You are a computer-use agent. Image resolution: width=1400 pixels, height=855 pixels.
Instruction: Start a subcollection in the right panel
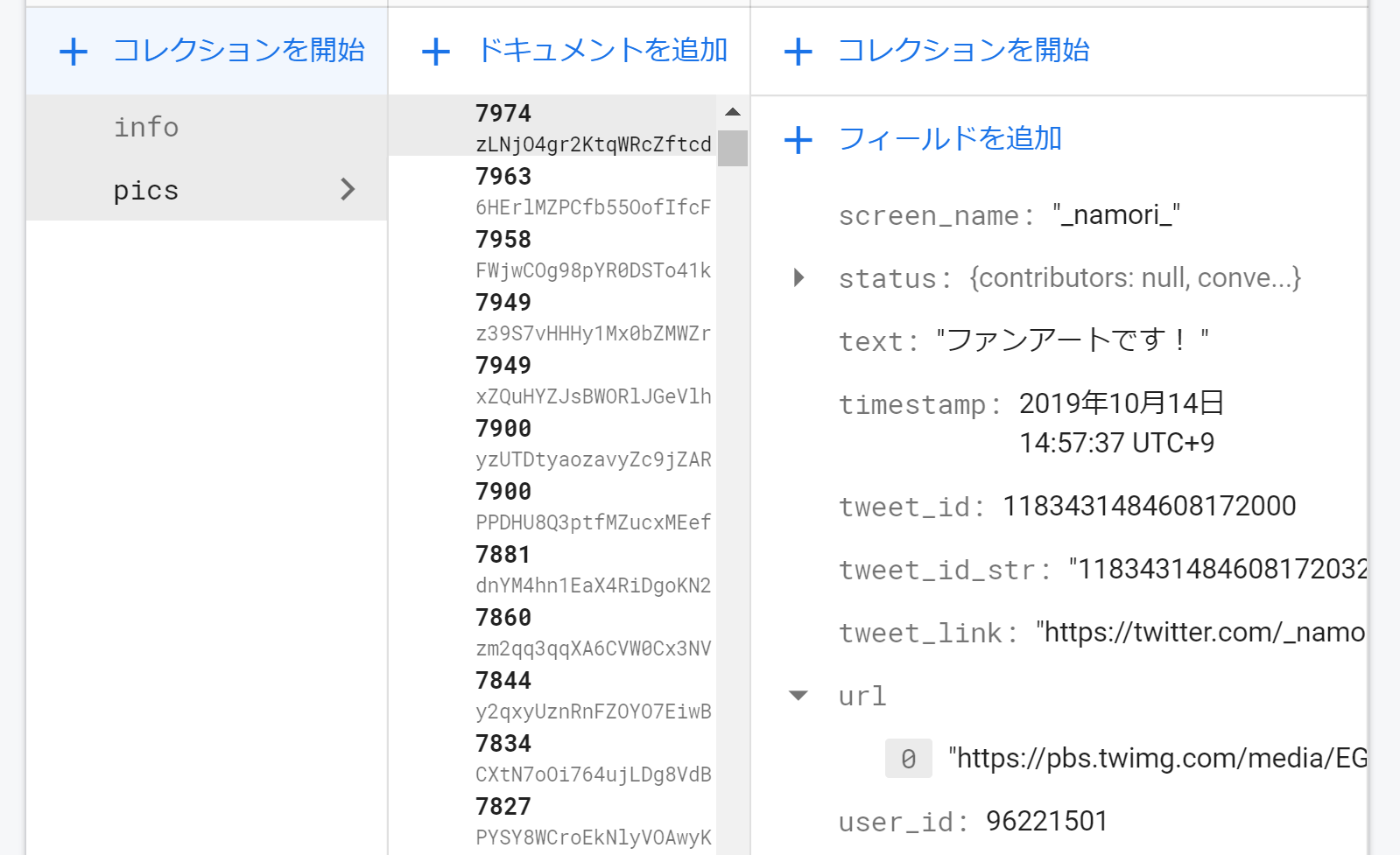[964, 51]
